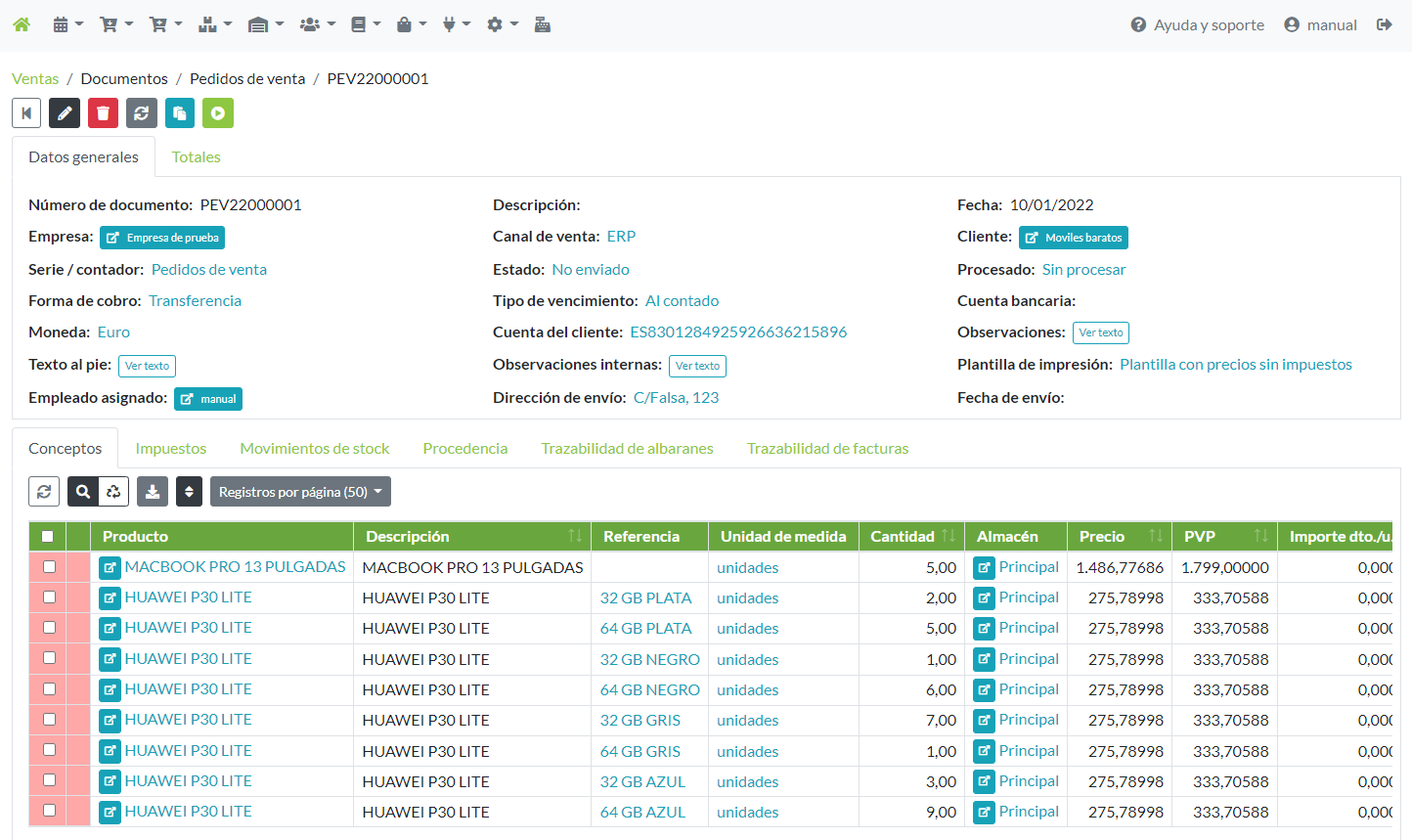This screenshot has height=840, width=1412.
Task: Go back with the first-record arrow icon
Action: coord(26,113)
